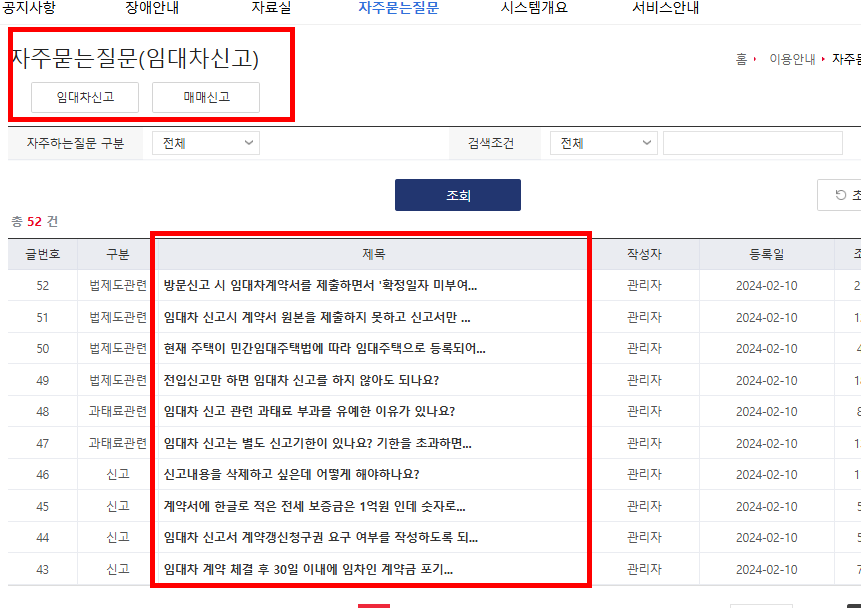Open the 검색조건 dropdown next to search field
861x608 pixels.
[x=603, y=142]
